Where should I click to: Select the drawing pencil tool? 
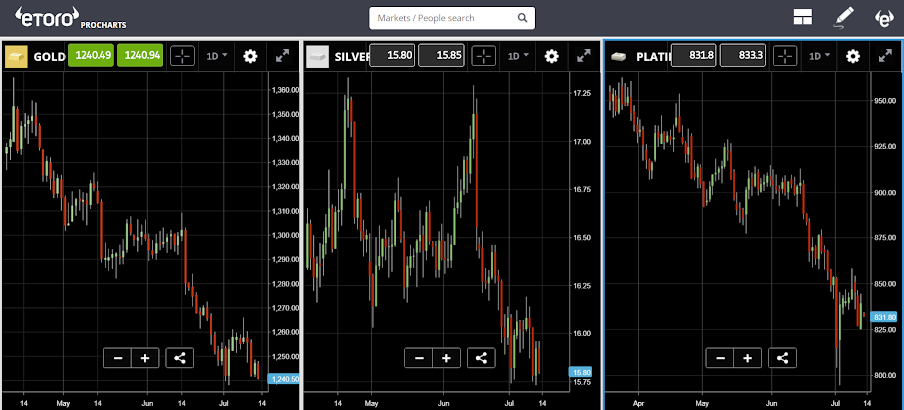coord(844,17)
